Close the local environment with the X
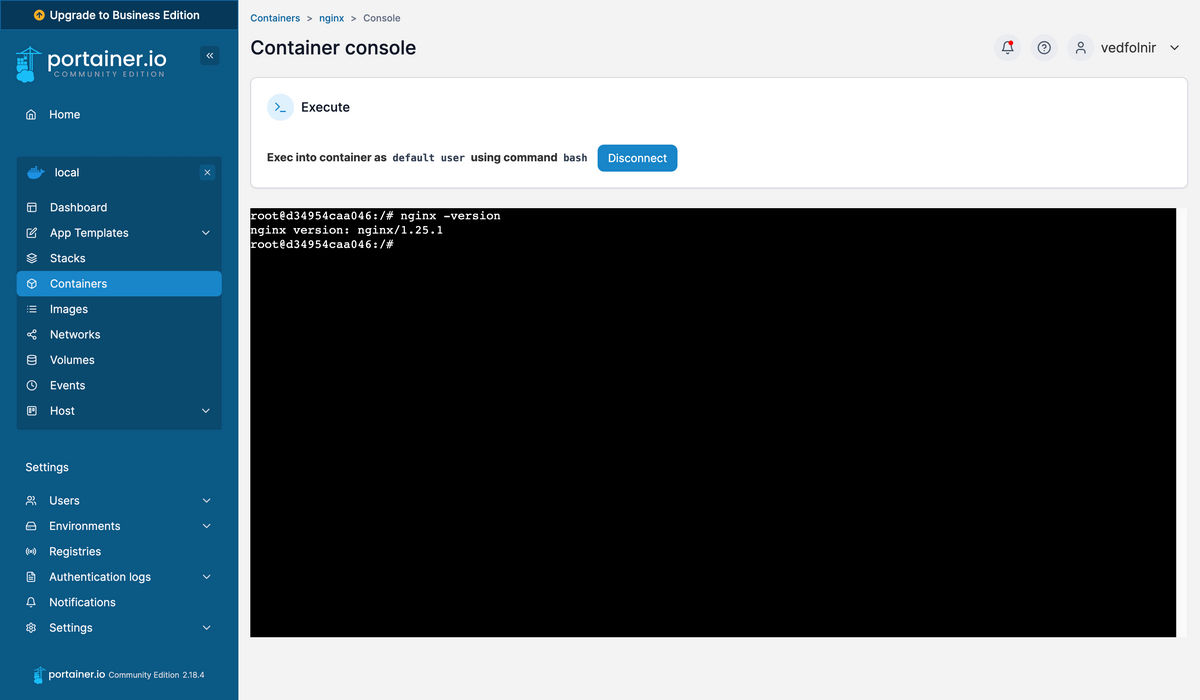 pyautogui.click(x=207, y=173)
